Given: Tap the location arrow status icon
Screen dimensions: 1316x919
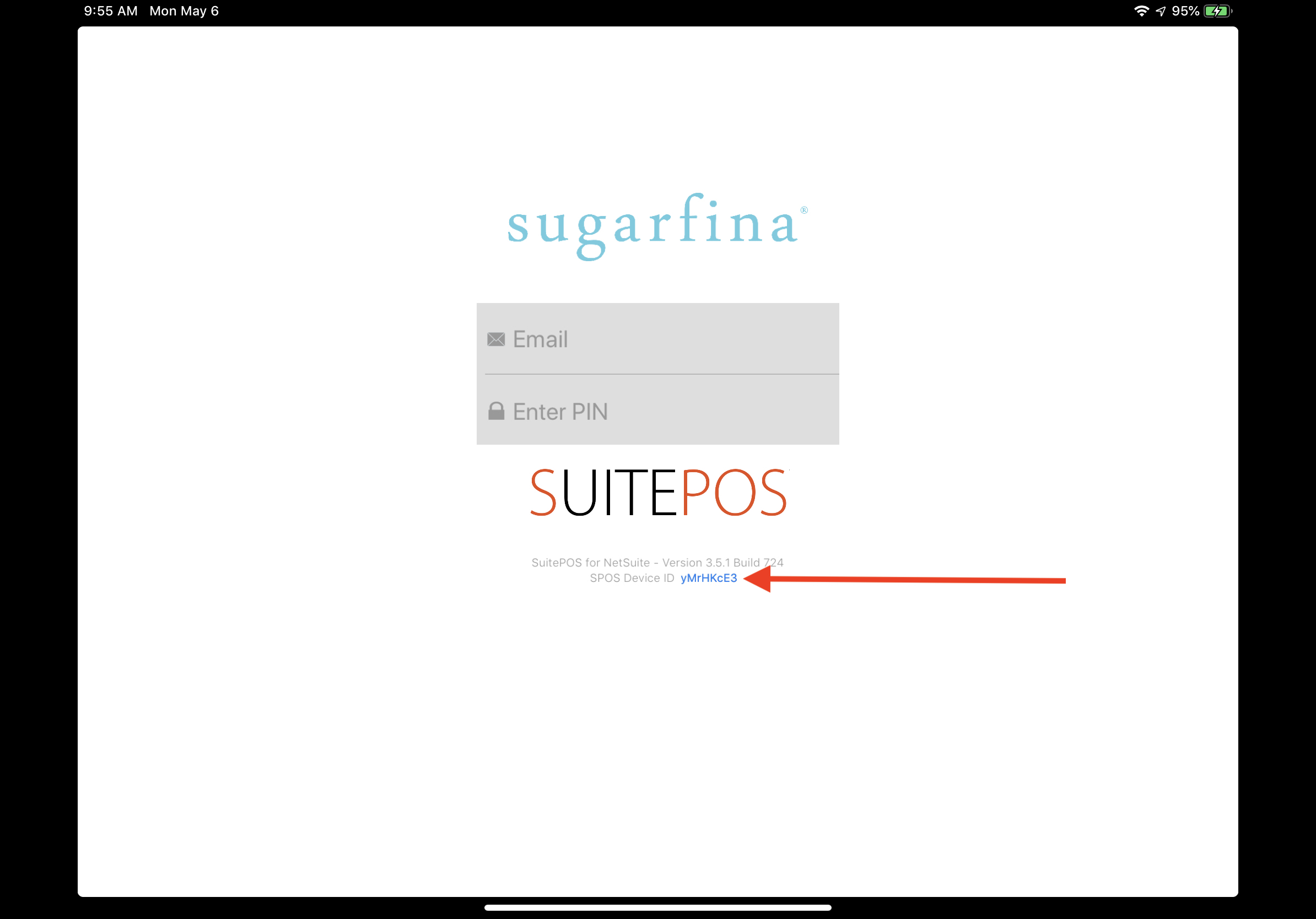Looking at the screenshot, I should click(x=1161, y=11).
